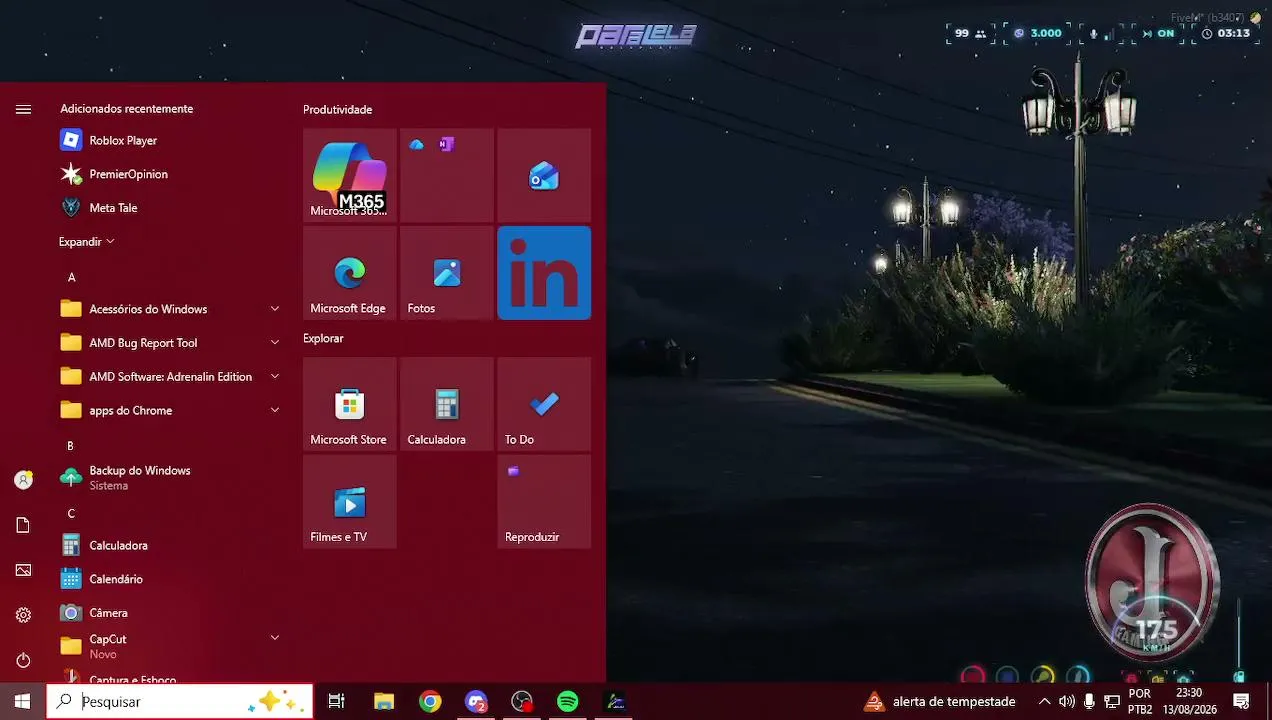Click the Produtividade group title
This screenshot has height=720, width=1272.
pyautogui.click(x=337, y=110)
